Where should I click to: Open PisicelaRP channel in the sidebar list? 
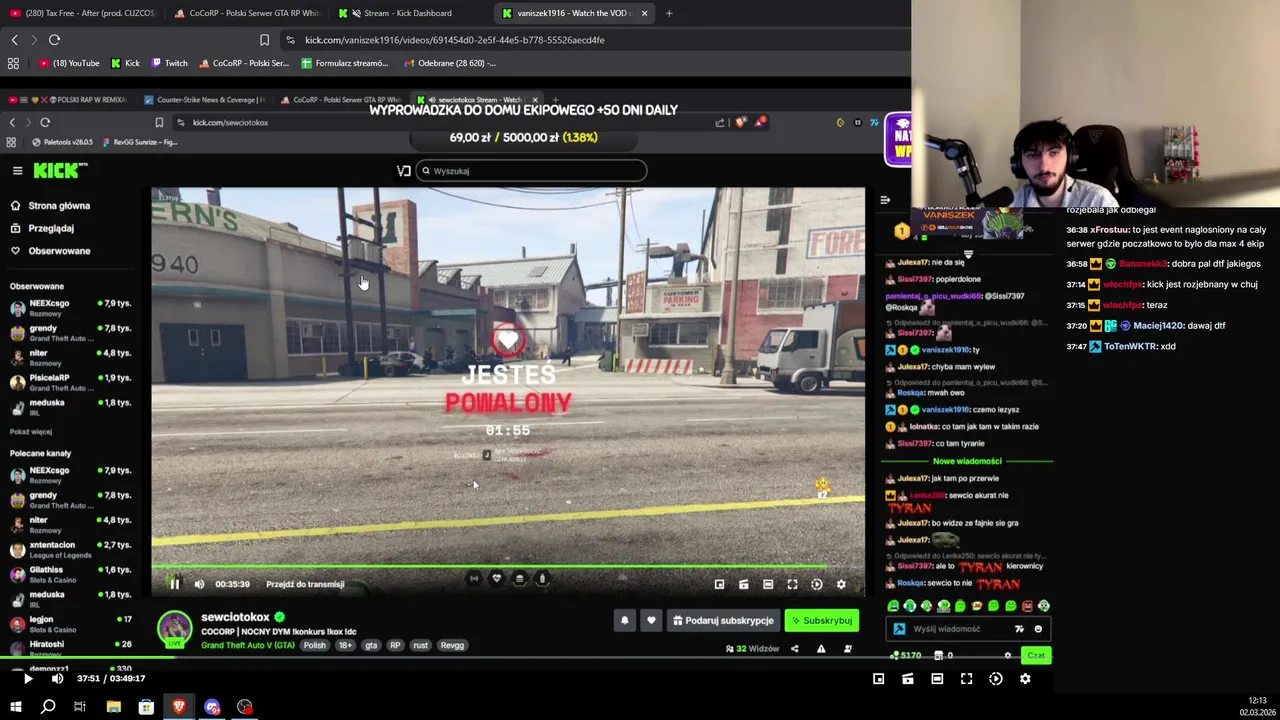tap(70, 382)
